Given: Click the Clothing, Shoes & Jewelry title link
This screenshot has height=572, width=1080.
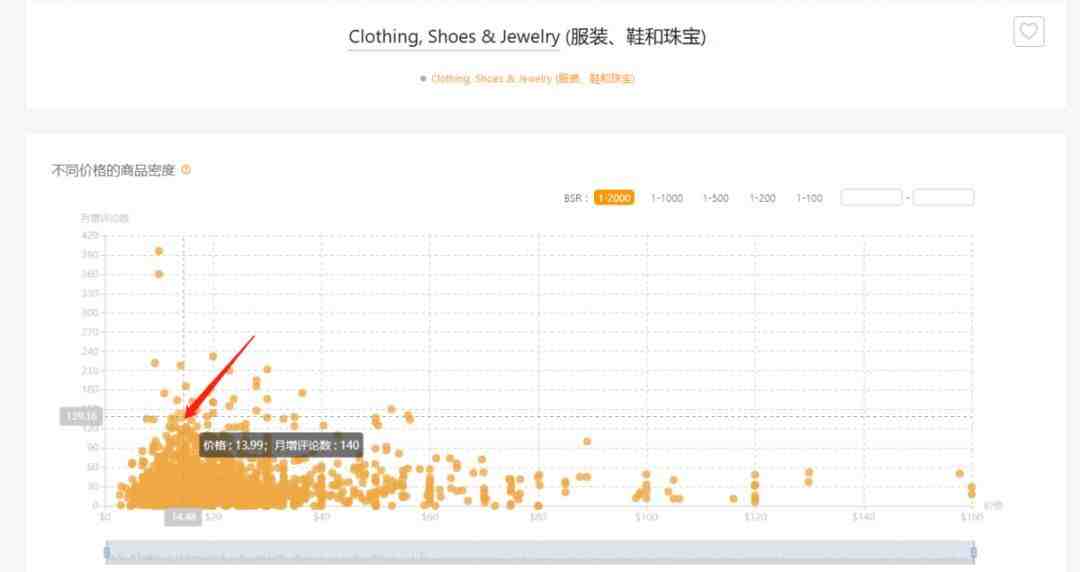Looking at the screenshot, I should coord(454,37).
